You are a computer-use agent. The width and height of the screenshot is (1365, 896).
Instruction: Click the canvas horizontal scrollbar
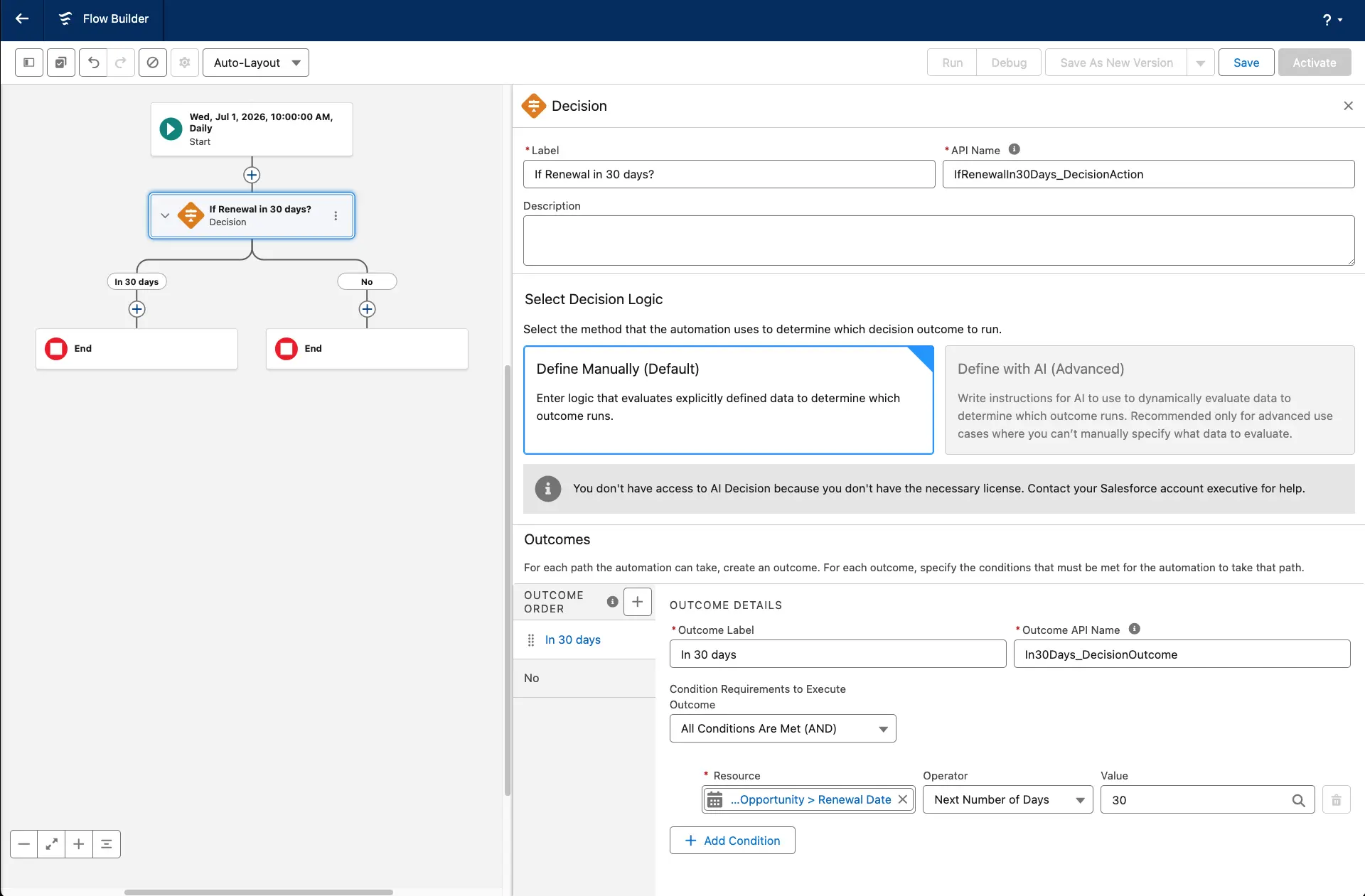(259, 892)
